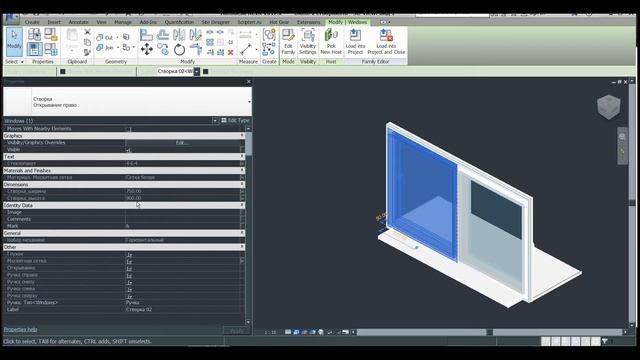
Task: Toggle the Глухое checkbox
Action: 129,254
